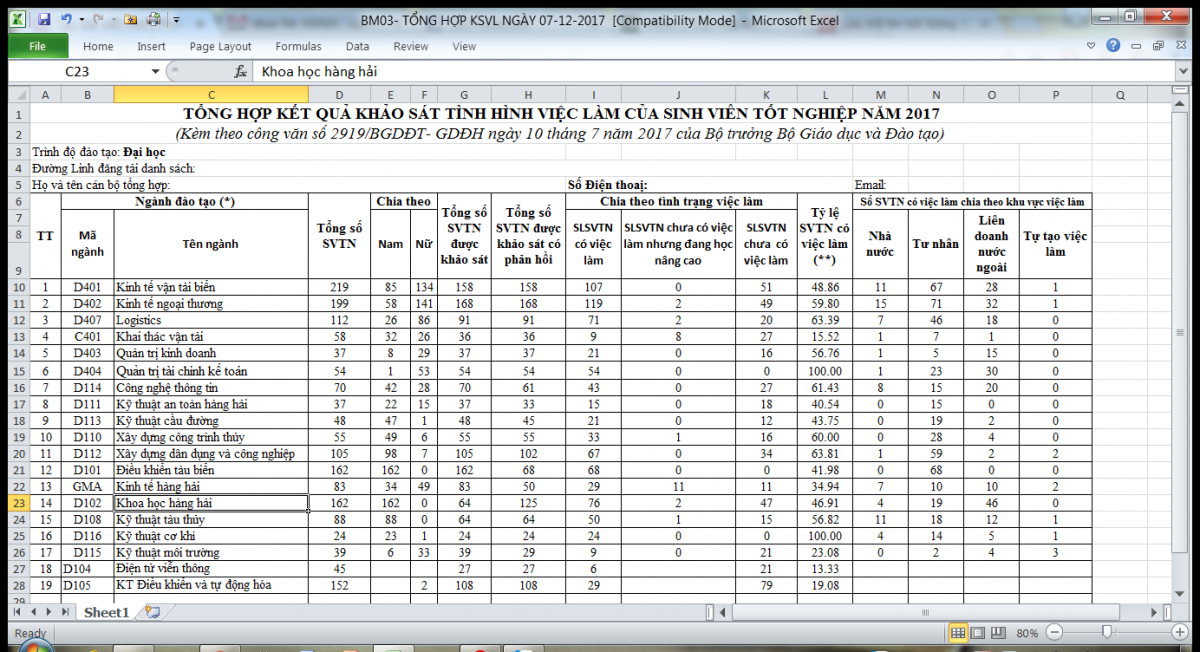Viewport: 1200px width, 652px height.
Task: Open the Microsoft Excel Help button
Action: 1113,46
